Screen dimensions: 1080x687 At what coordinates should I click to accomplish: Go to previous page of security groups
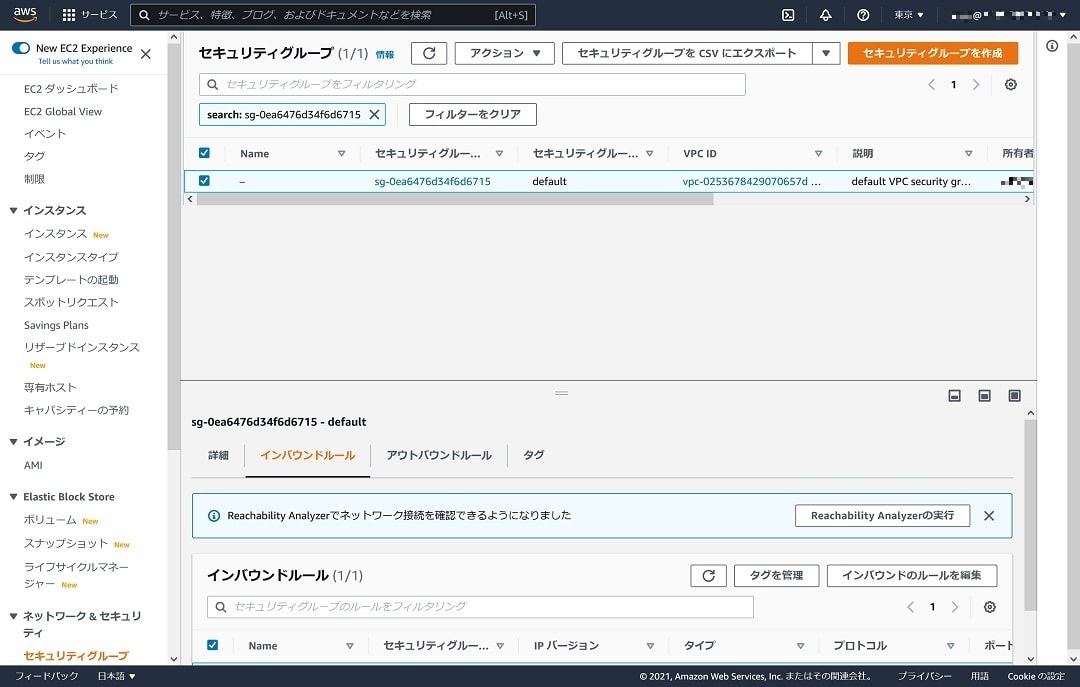coord(931,84)
